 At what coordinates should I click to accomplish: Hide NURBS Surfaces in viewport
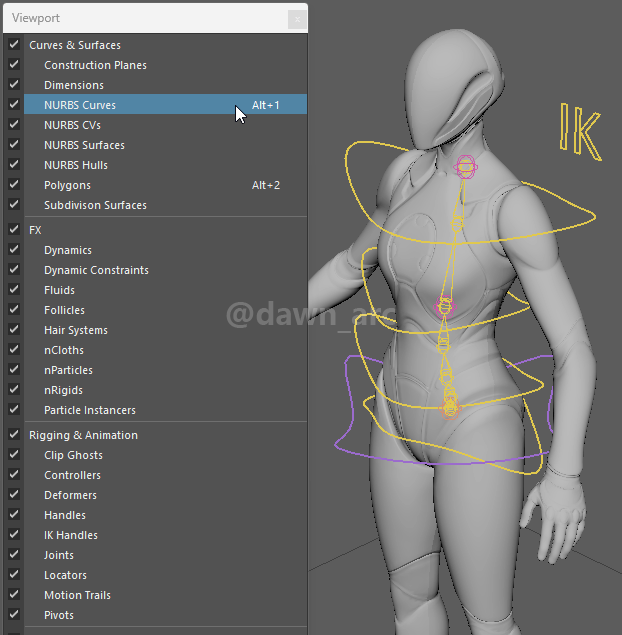[14, 144]
